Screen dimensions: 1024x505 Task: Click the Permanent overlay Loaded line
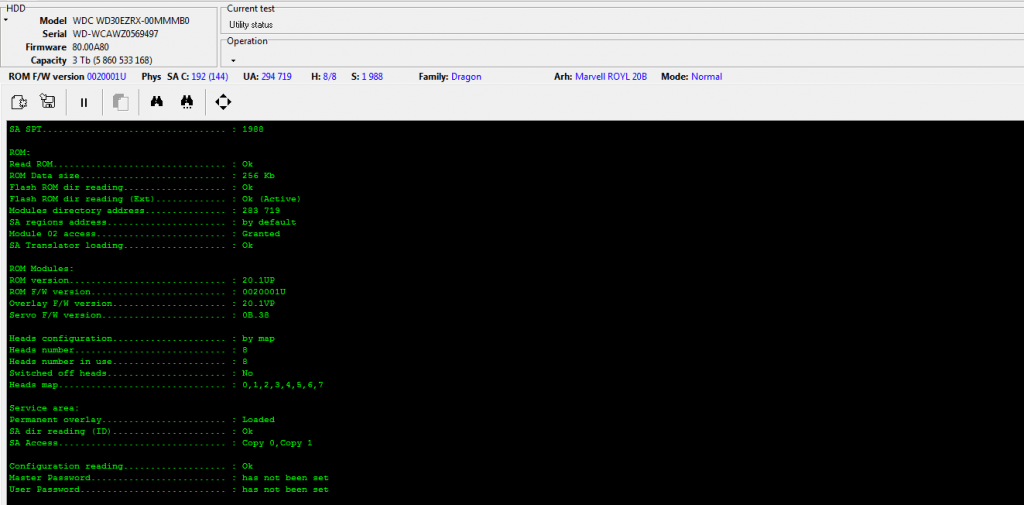(142, 419)
